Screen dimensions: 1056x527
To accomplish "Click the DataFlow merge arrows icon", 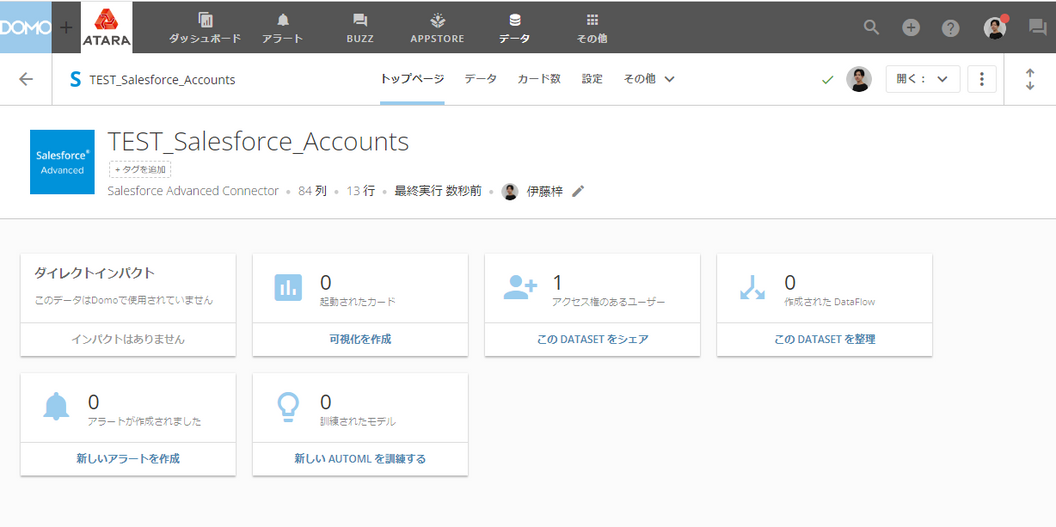I will click(x=752, y=287).
